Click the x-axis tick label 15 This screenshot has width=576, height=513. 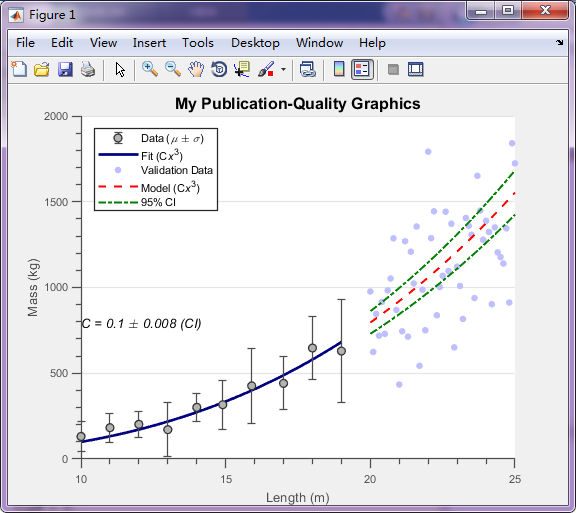(226, 479)
